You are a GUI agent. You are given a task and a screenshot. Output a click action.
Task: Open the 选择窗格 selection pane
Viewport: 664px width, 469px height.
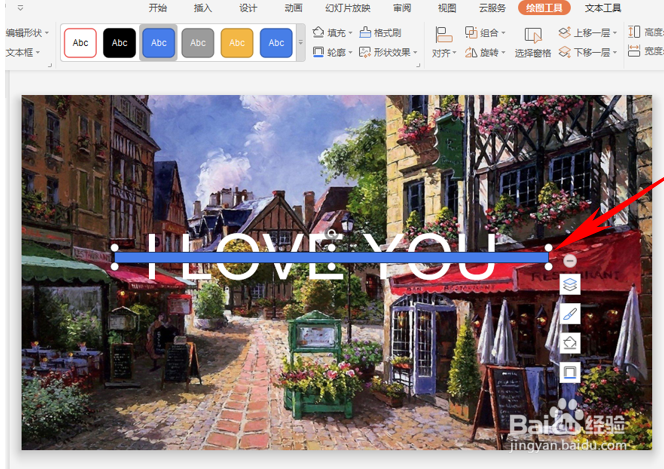point(533,42)
